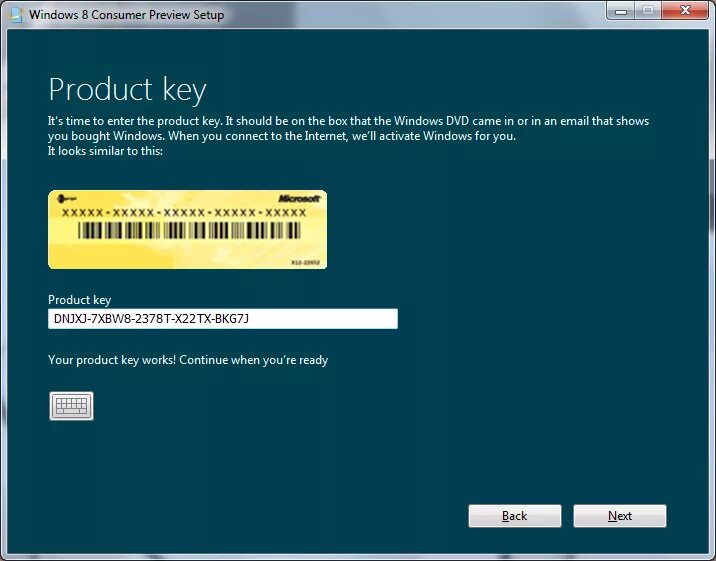Click the "Product key" heading
The height and width of the screenshot is (561, 716).
(127, 89)
